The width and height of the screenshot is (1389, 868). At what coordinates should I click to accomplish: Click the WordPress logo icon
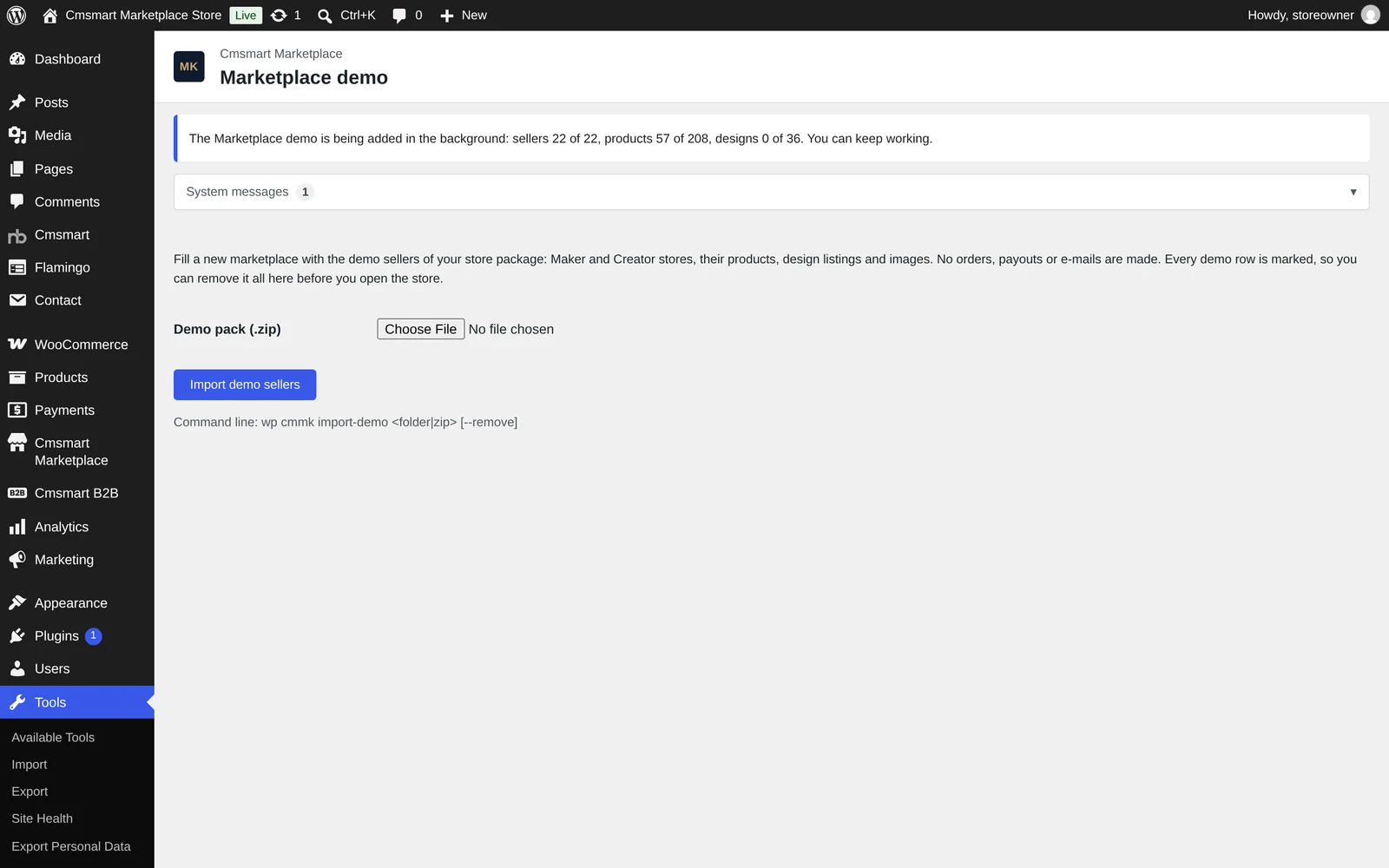[x=16, y=16]
